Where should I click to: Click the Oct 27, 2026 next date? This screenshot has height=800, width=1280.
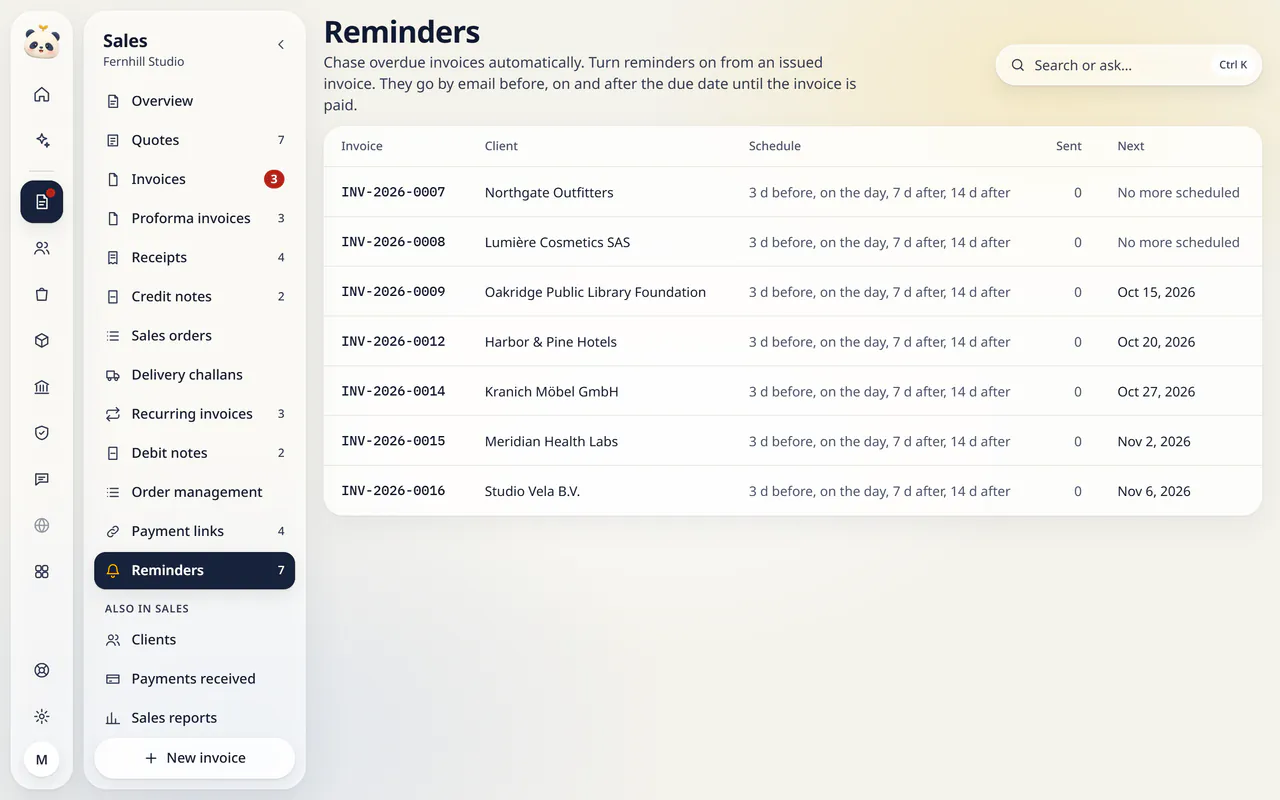pyautogui.click(x=1156, y=392)
